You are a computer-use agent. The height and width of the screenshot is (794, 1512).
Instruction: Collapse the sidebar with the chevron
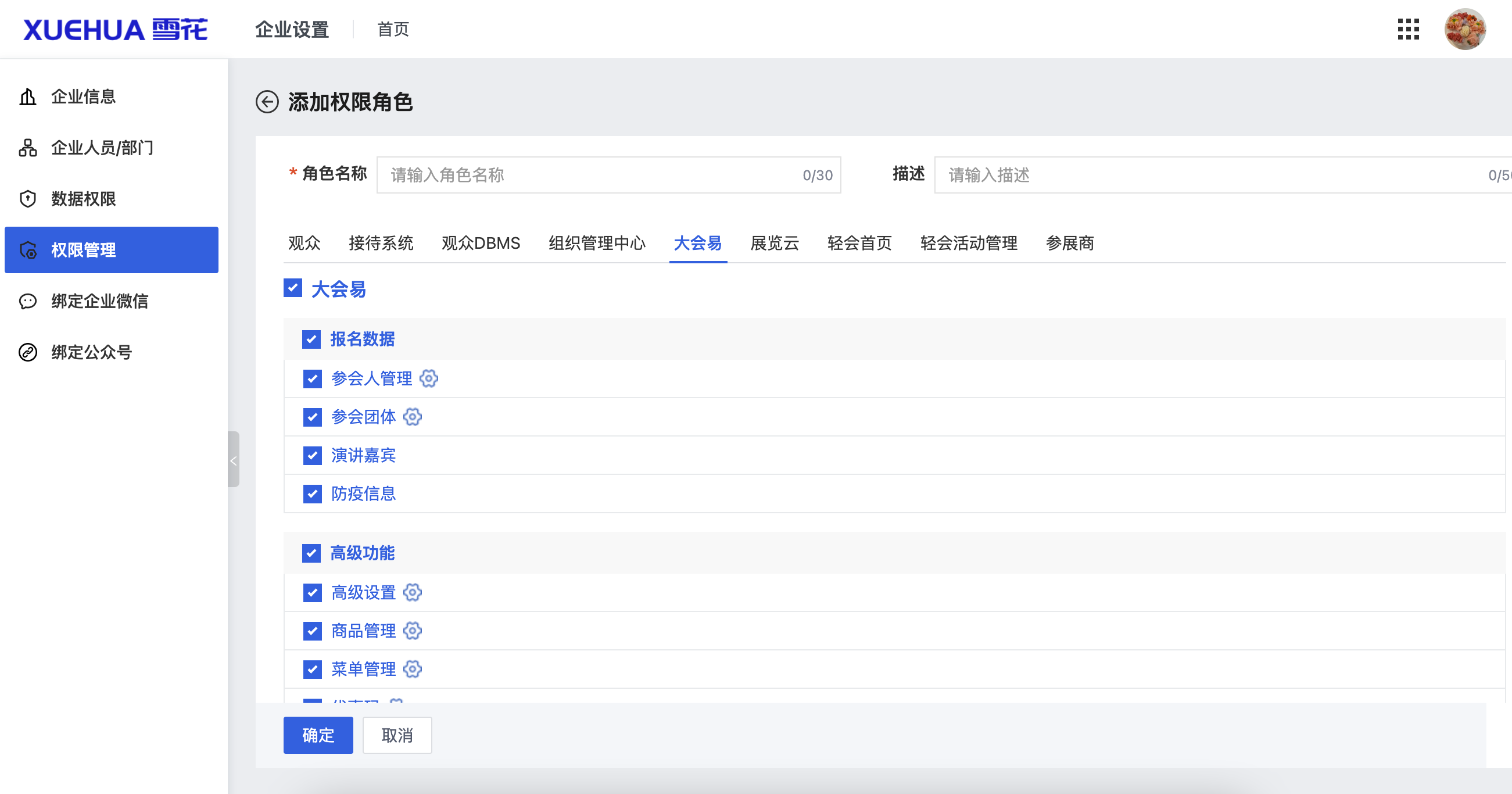pyautogui.click(x=234, y=460)
